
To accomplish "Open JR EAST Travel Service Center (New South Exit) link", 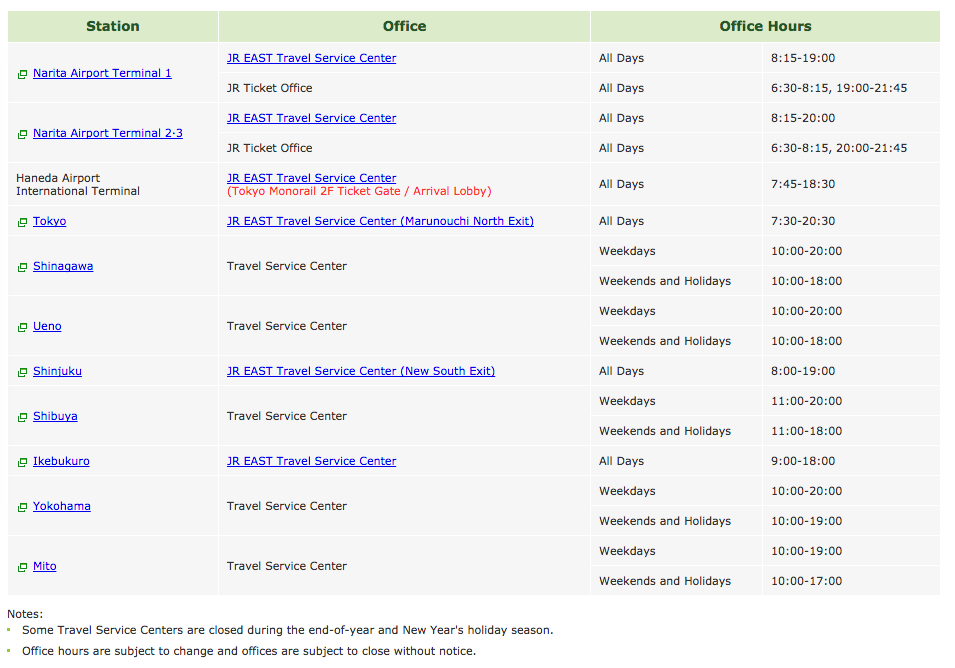I will click(361, 371).
